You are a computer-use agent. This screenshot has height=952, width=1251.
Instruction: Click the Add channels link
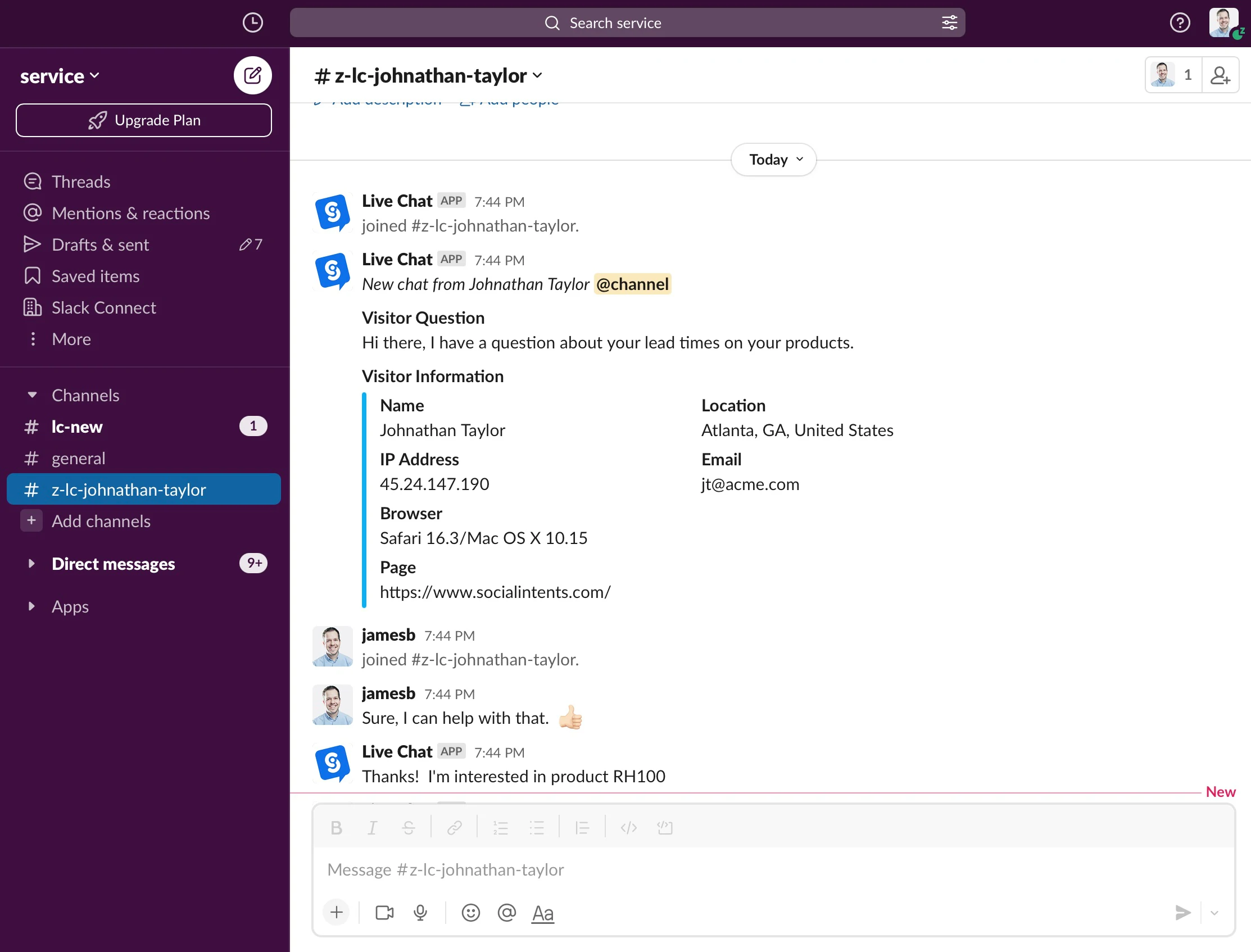click(101, 520)
